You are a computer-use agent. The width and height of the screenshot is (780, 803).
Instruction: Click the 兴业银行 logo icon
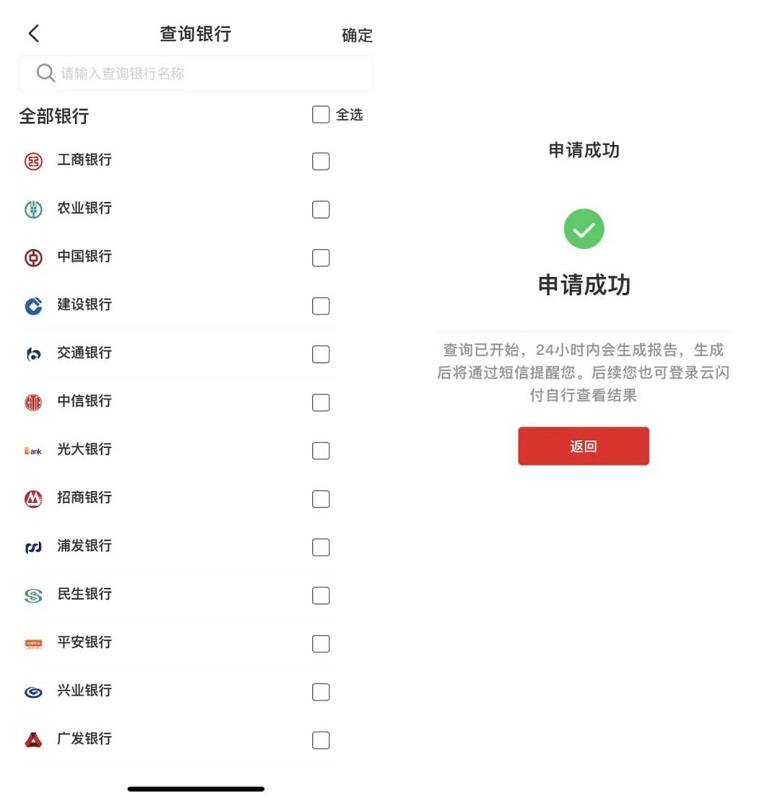tap(34, 692)
